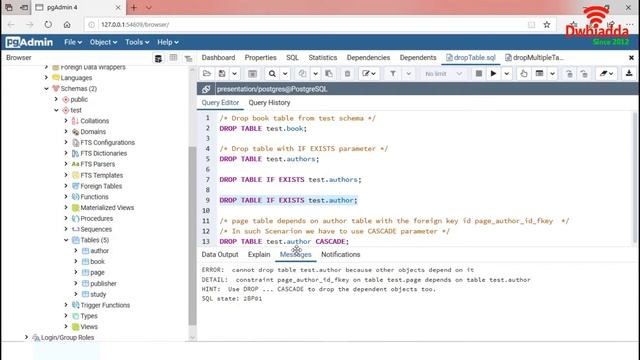Screen dimensions: 640x360
Task: Click the View Data grid icon
Action: point(173,58)
